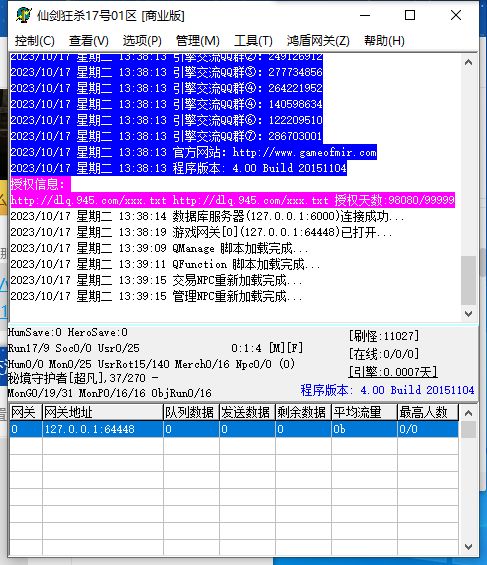
Task: Maximize the window
Action: click(410, 15)
